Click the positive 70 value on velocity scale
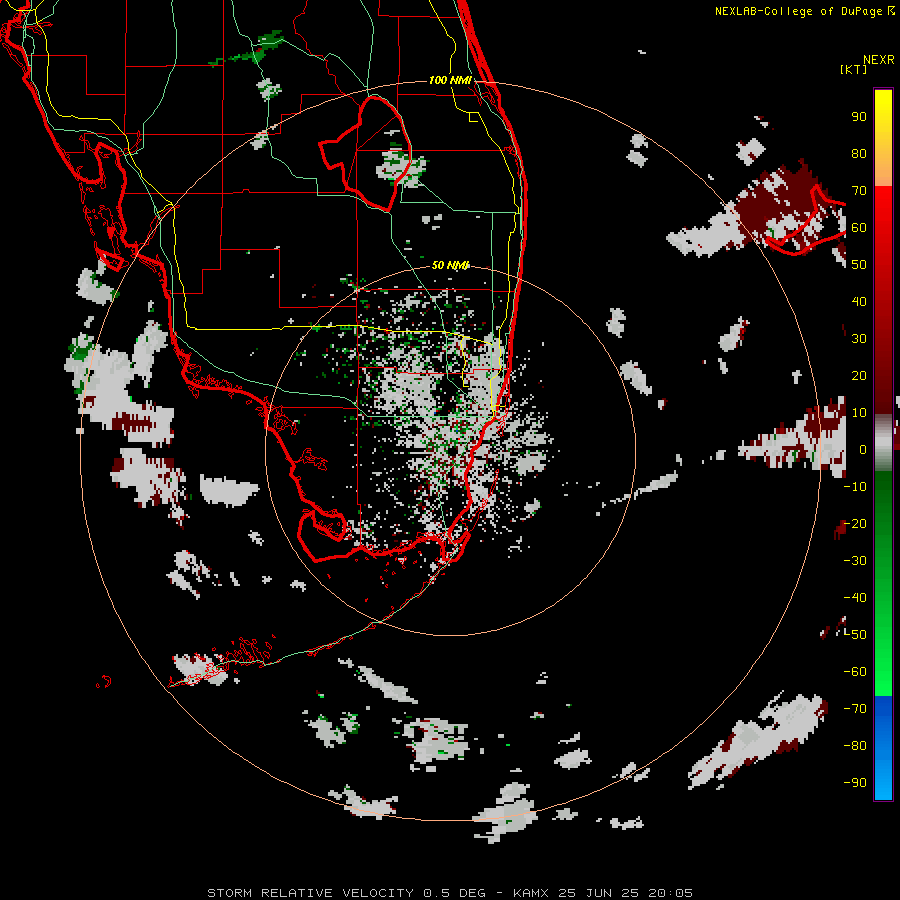 coord(859,191)
